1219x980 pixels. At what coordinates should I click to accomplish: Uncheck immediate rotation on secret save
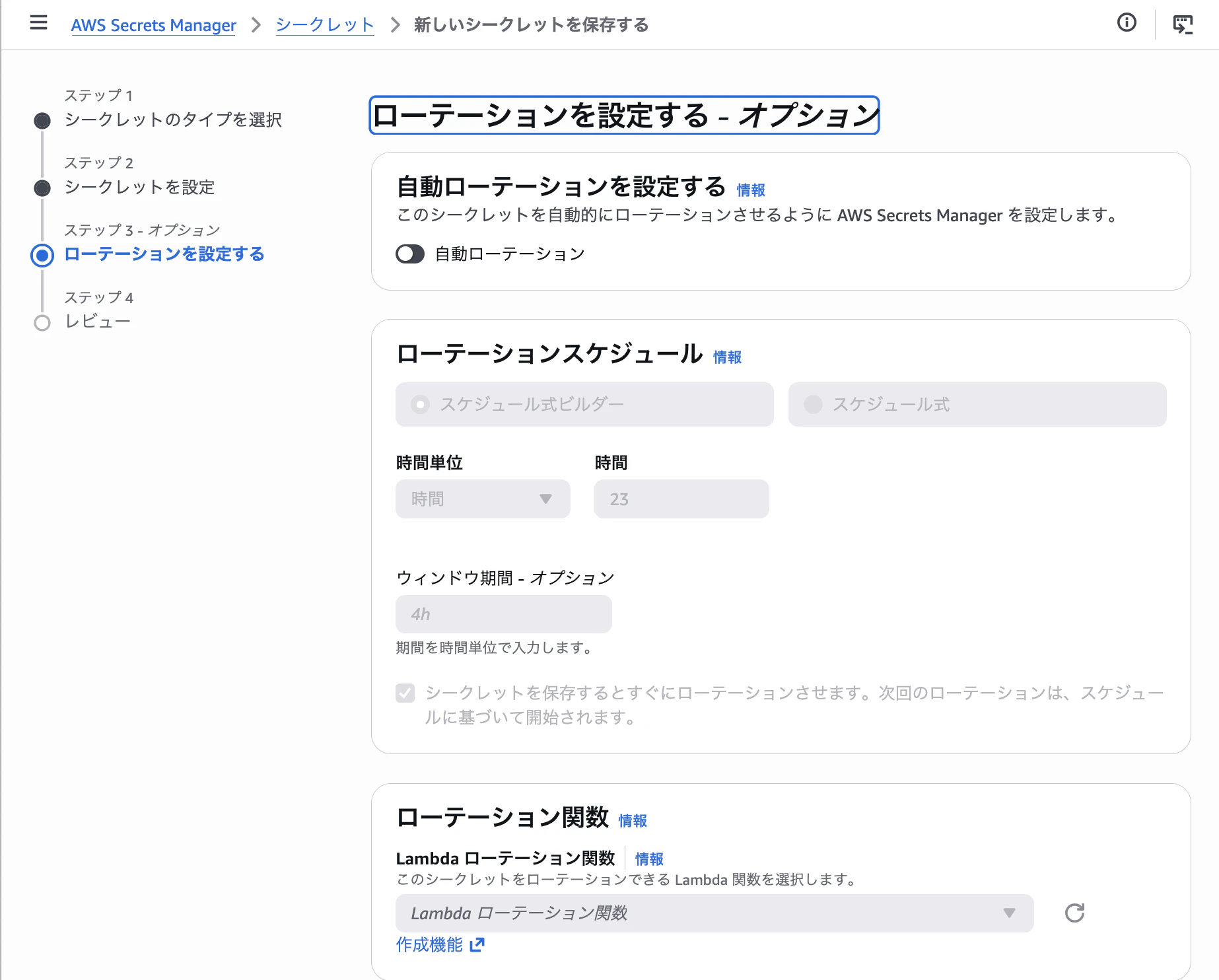405,693
